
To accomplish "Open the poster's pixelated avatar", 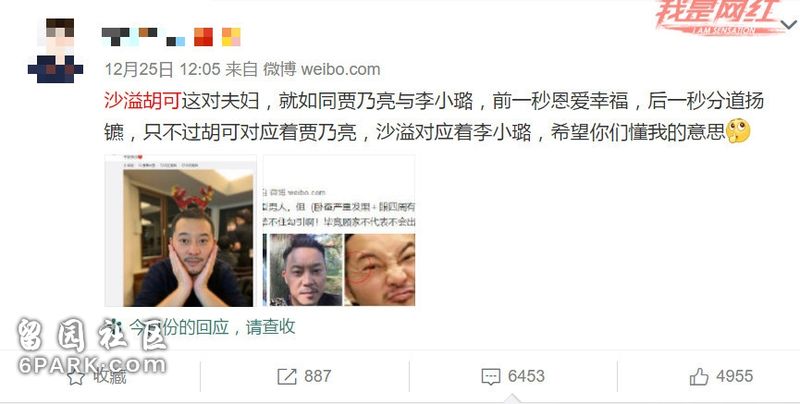I will click(x=55, y=50).
